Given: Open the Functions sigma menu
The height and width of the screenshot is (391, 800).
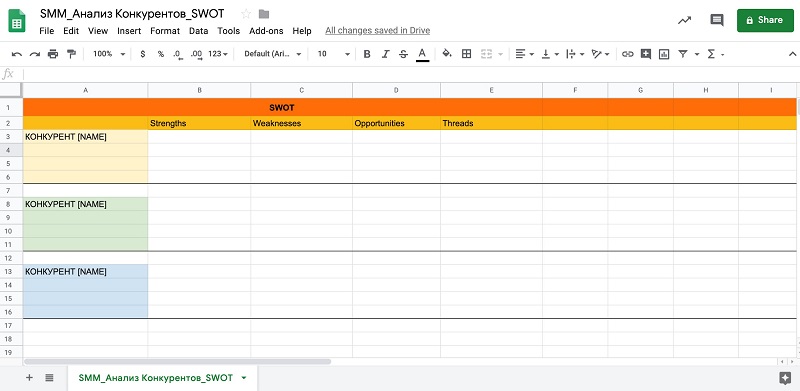Looking at the screenshot, I should pos(715,54).
